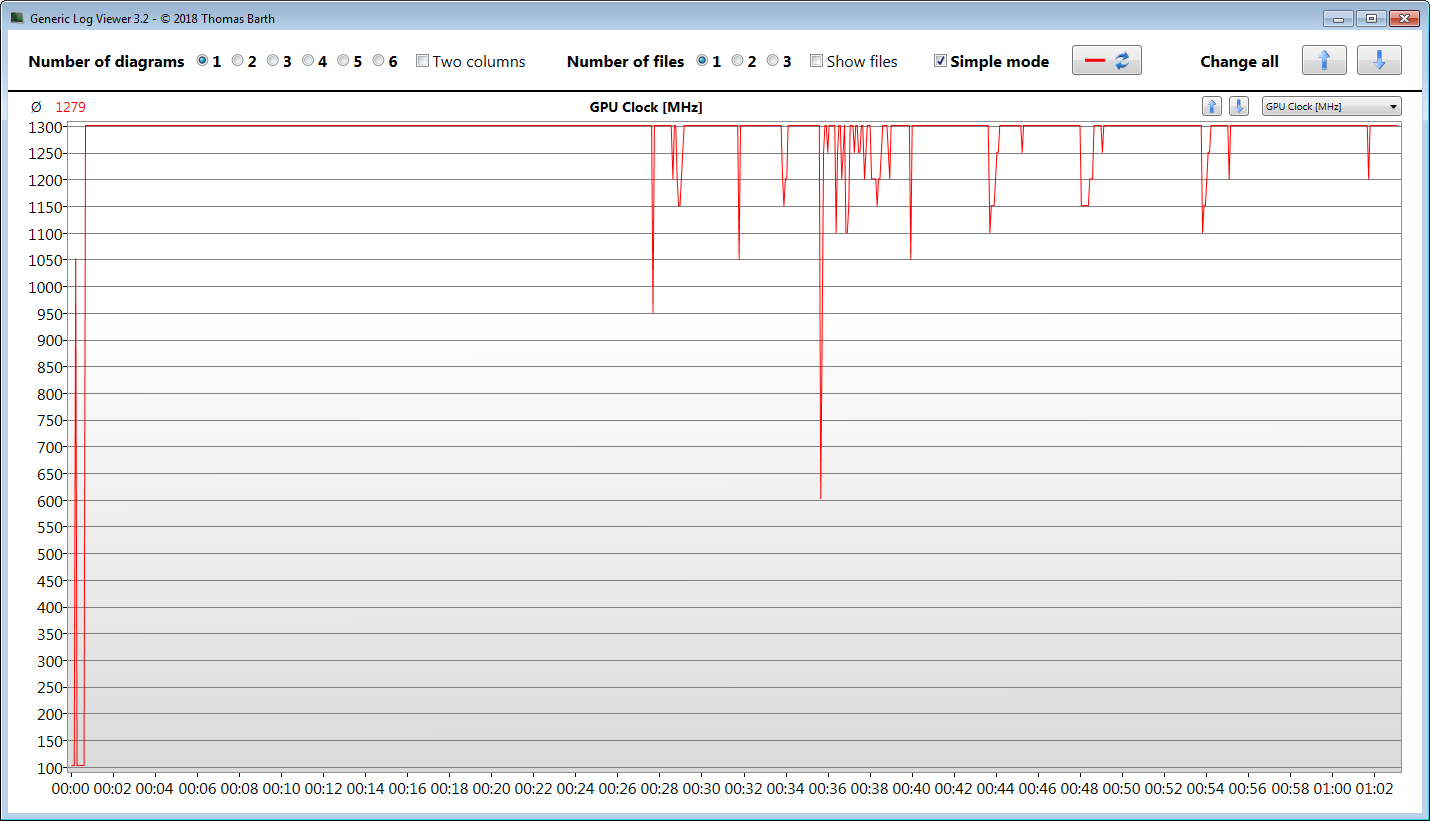Image resolution: width=1430 pixels, height=821 pixels.
Task: Set number of diagrams to 1
Action: (203, 61)
